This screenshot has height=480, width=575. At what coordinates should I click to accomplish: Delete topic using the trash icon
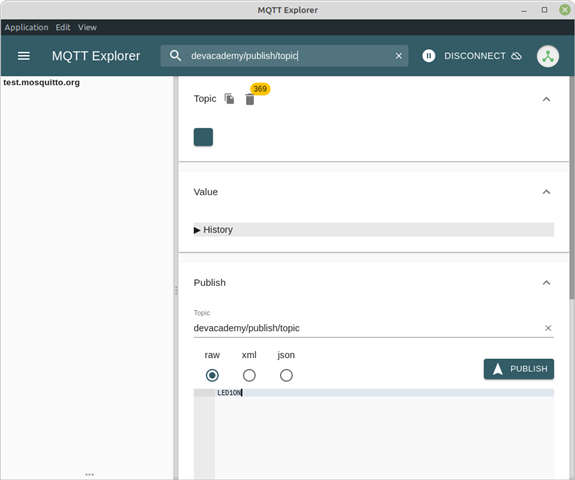250,99
